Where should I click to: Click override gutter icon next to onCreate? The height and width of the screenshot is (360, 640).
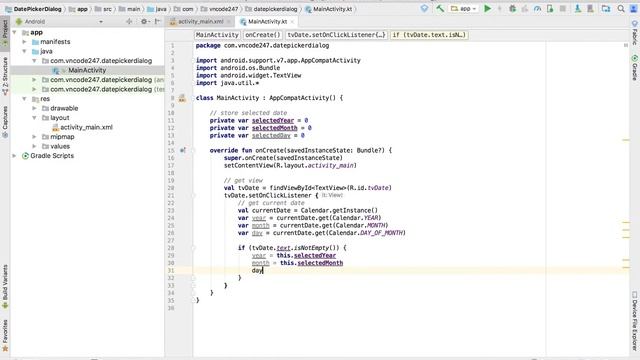182,150
